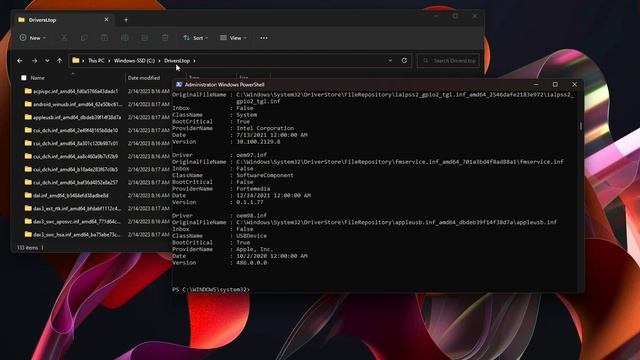Screen dimensions: 640x360
Task: Click folder icon of dal.inf_amd64 row
Action: click(x=28, y=195)
